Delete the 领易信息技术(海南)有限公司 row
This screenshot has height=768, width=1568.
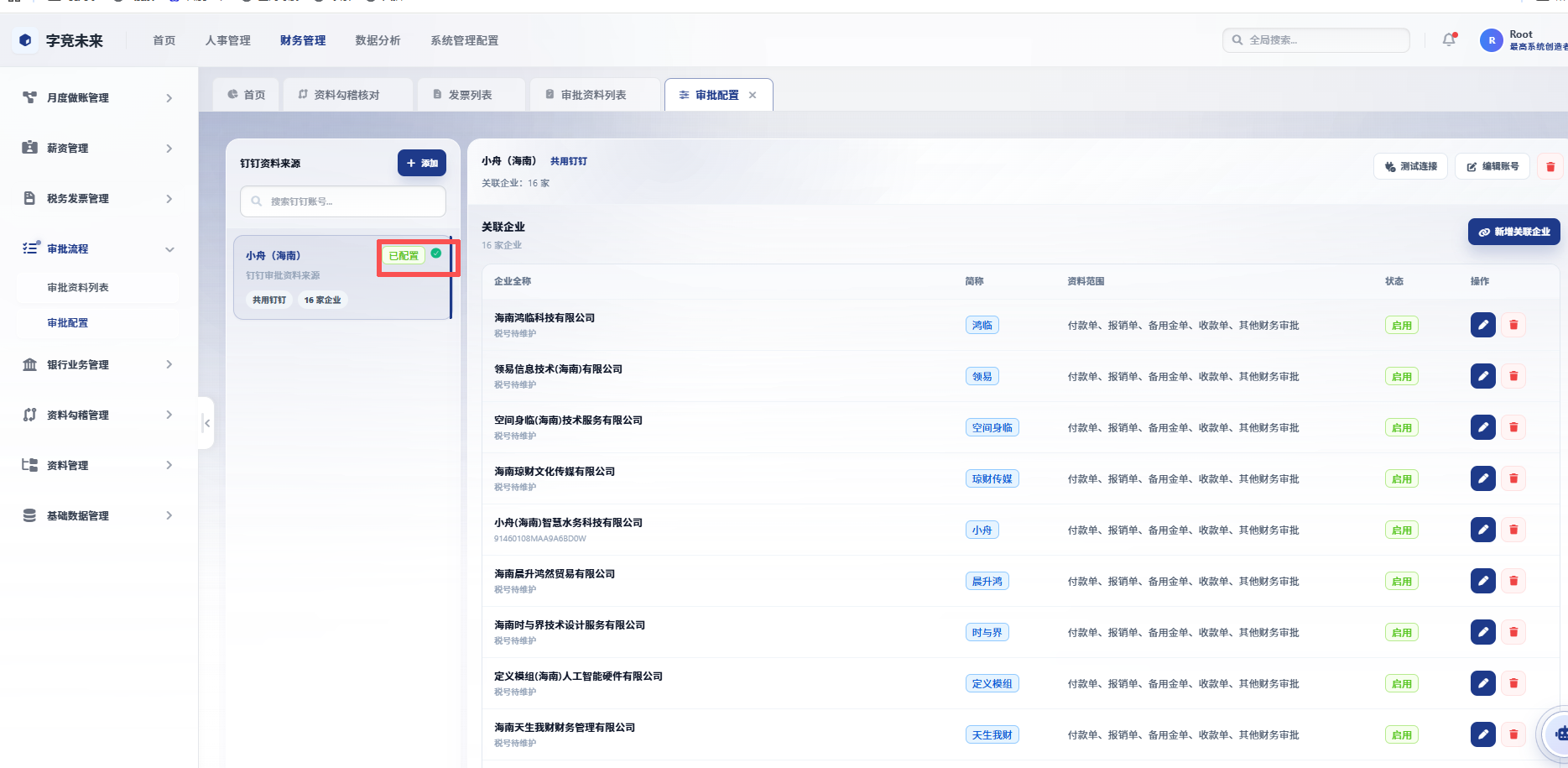(x=1513, y=376)
